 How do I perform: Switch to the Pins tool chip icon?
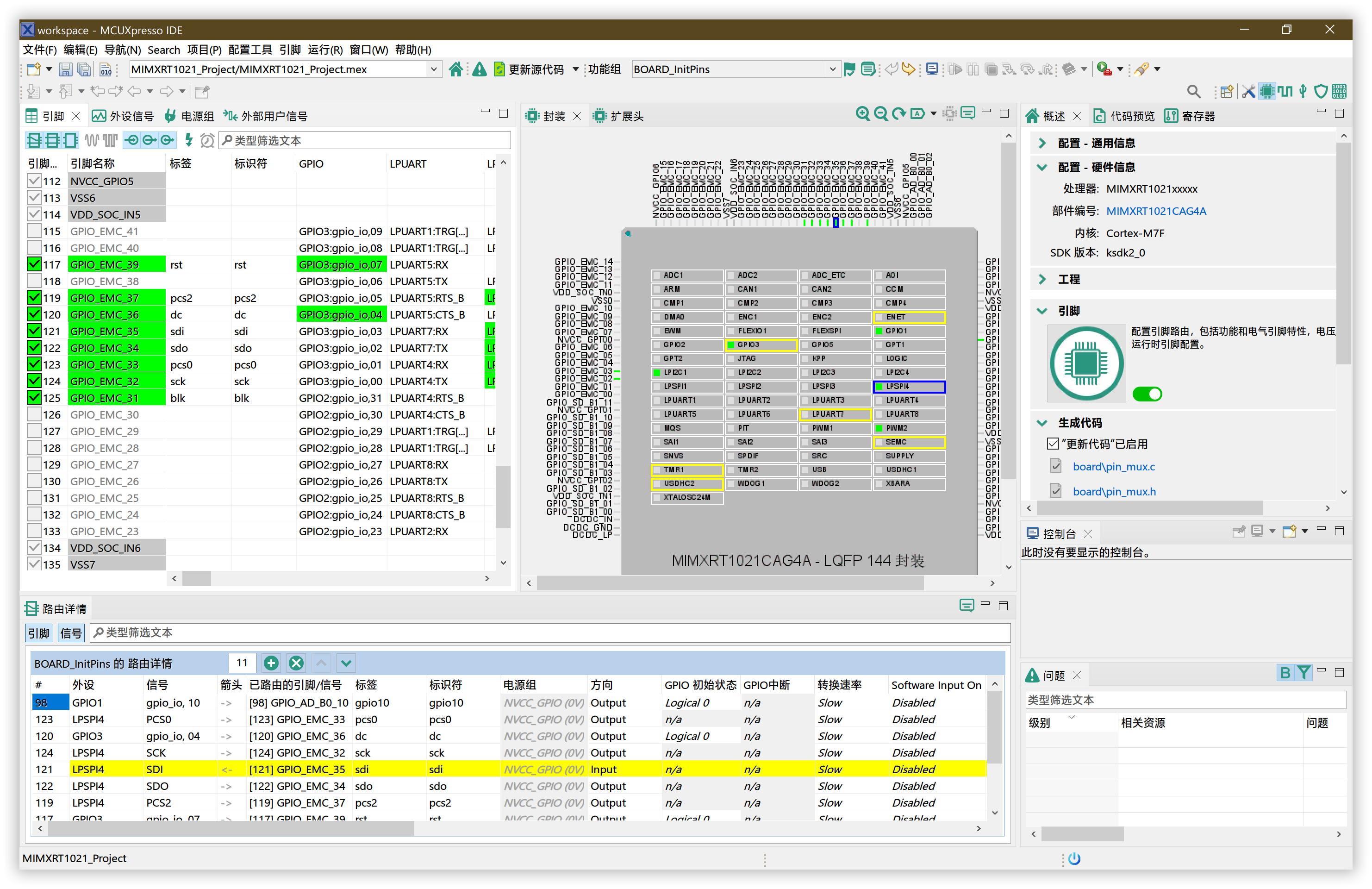(1266, 91)
